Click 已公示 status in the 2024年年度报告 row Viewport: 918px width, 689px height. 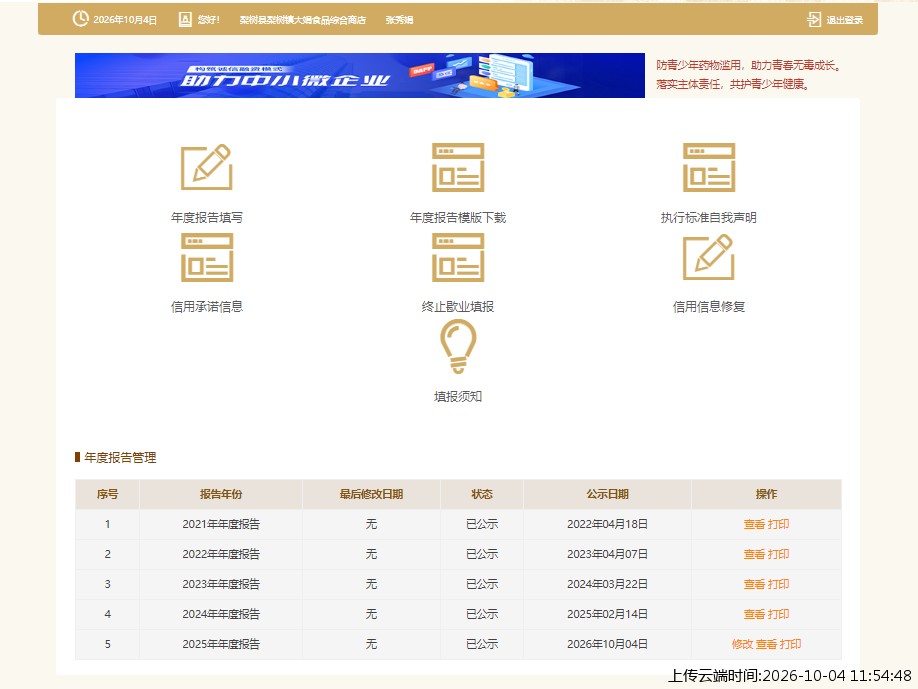482,613
